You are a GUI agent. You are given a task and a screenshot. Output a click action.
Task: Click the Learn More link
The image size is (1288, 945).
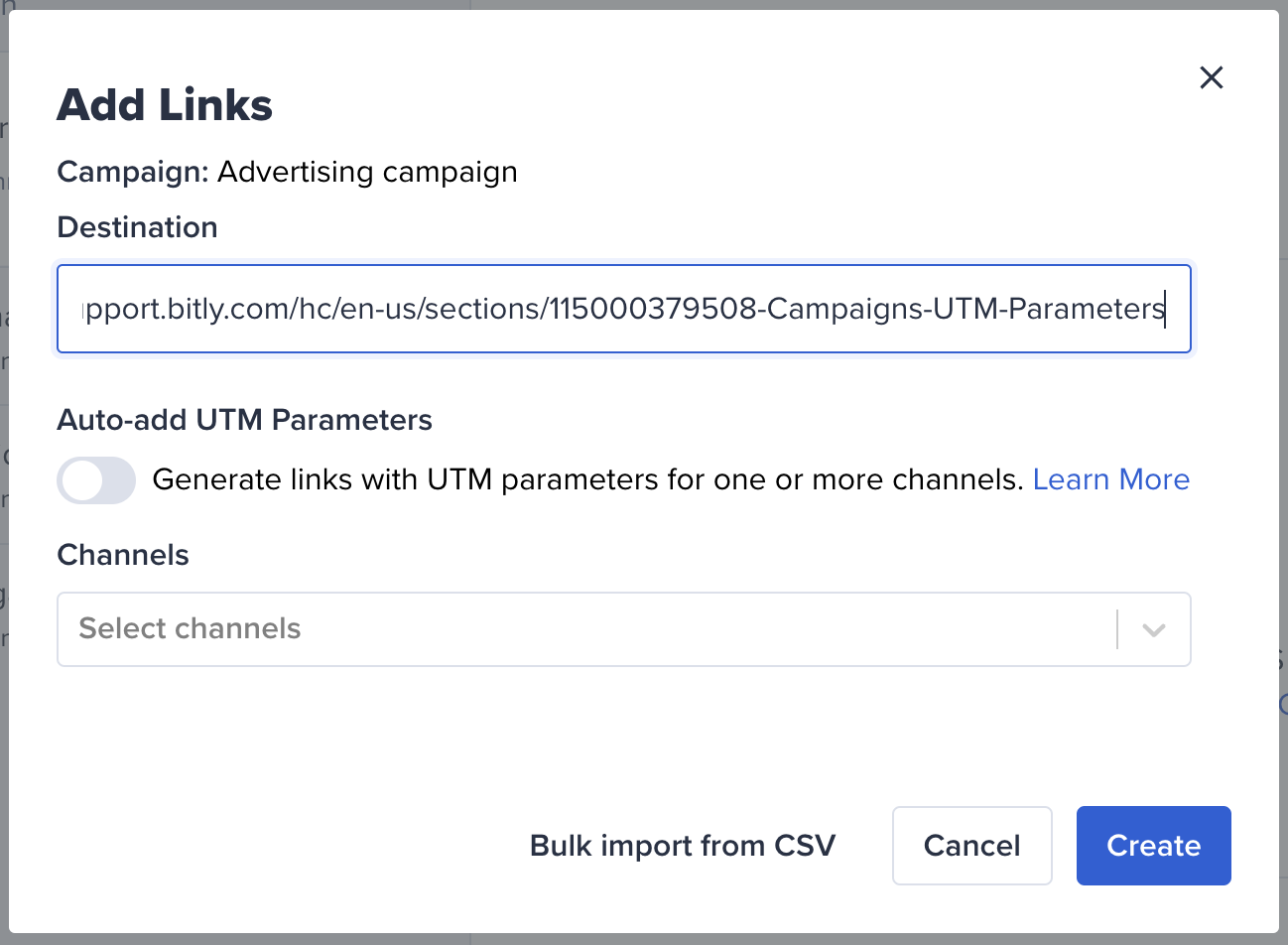click(1110, 479)
